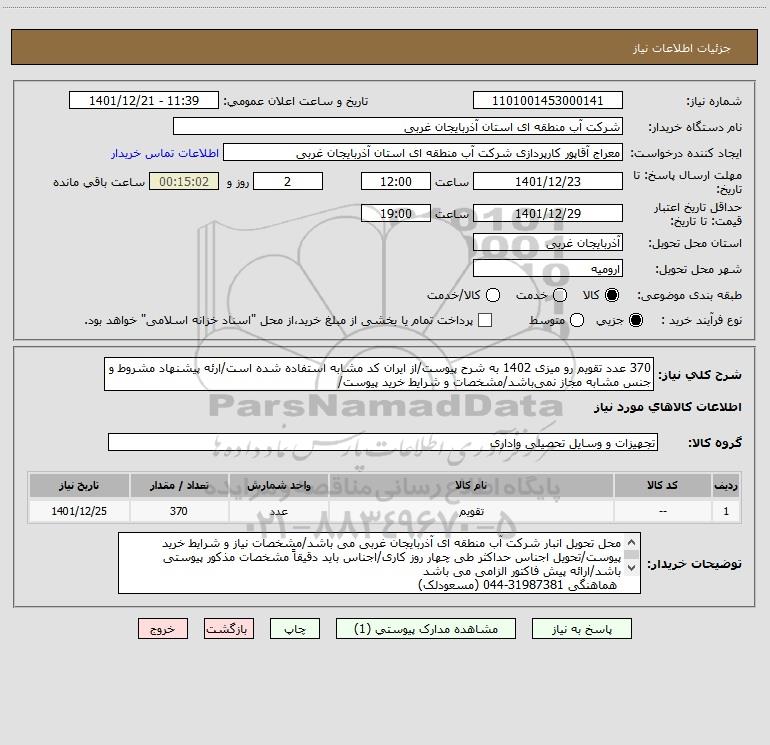Viewport: 770px width, 745px height.
Task: Click the شهر محل تحویل field ارومیه
Action: click(548, 268)
